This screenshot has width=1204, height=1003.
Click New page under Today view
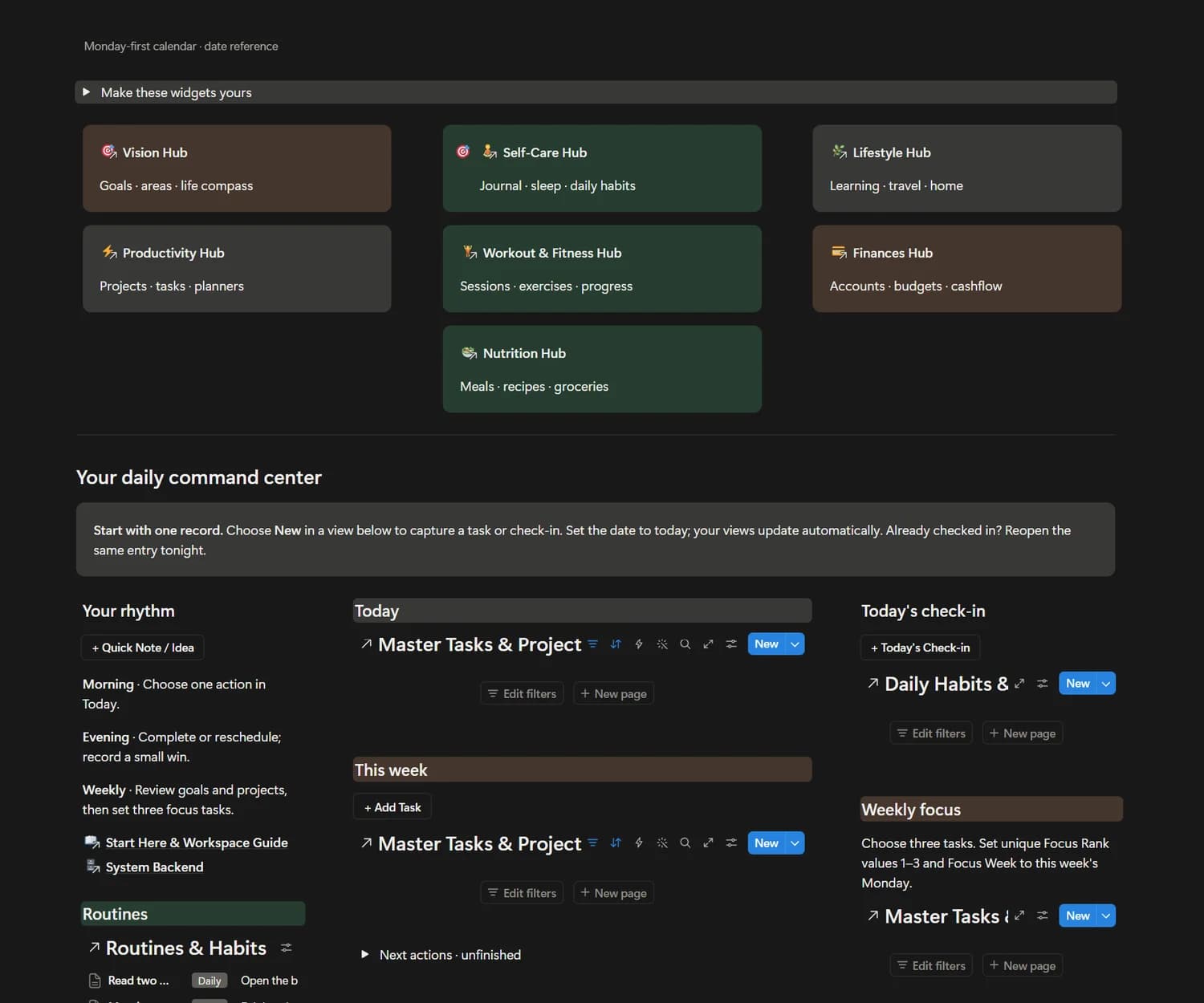pyautogui.click(x=613, y=693)
